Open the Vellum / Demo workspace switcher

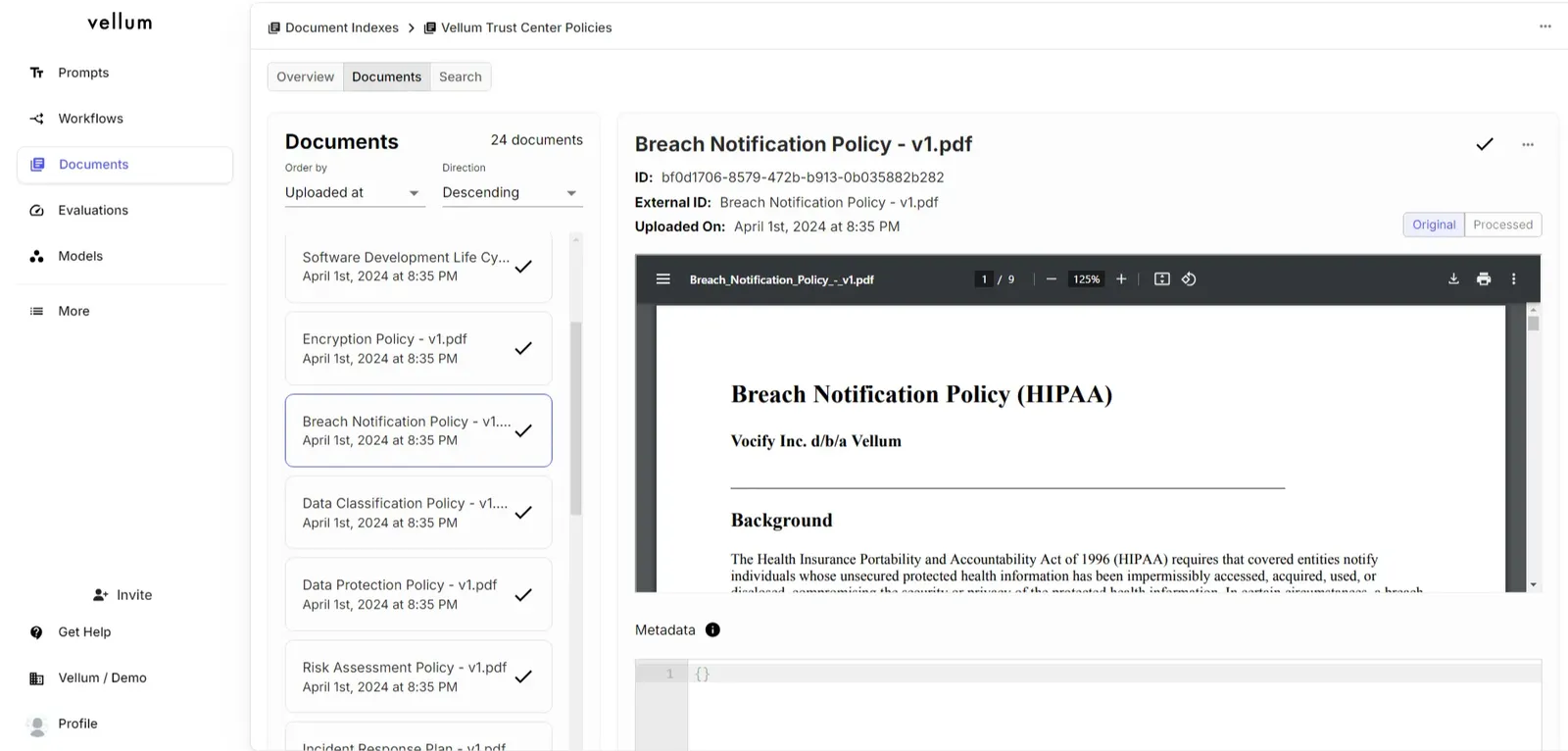click(x=124, y=677)
